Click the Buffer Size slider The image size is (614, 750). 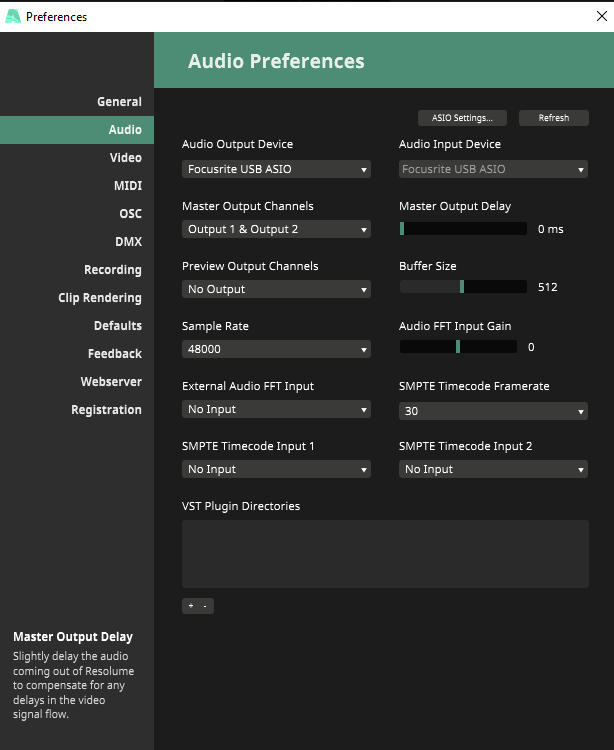[463, 287]
